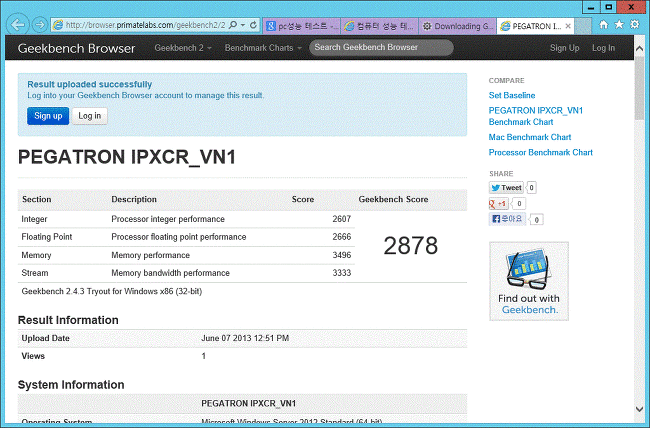
Task: Refresh the page with the reload icon
Action: [x=253, y=25]
